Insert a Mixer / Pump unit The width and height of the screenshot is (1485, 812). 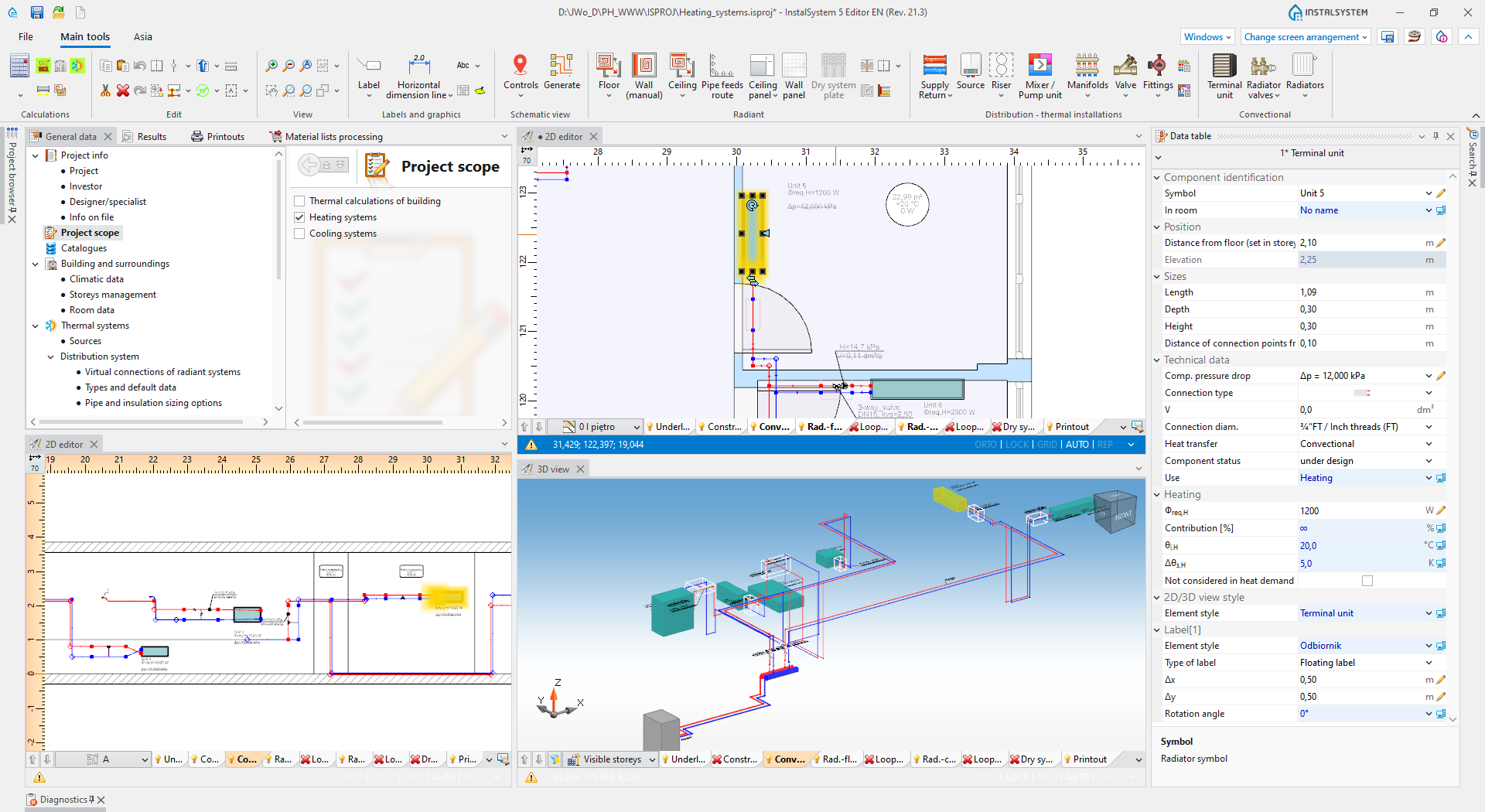pyautogui.click(x=1039, y=75)
